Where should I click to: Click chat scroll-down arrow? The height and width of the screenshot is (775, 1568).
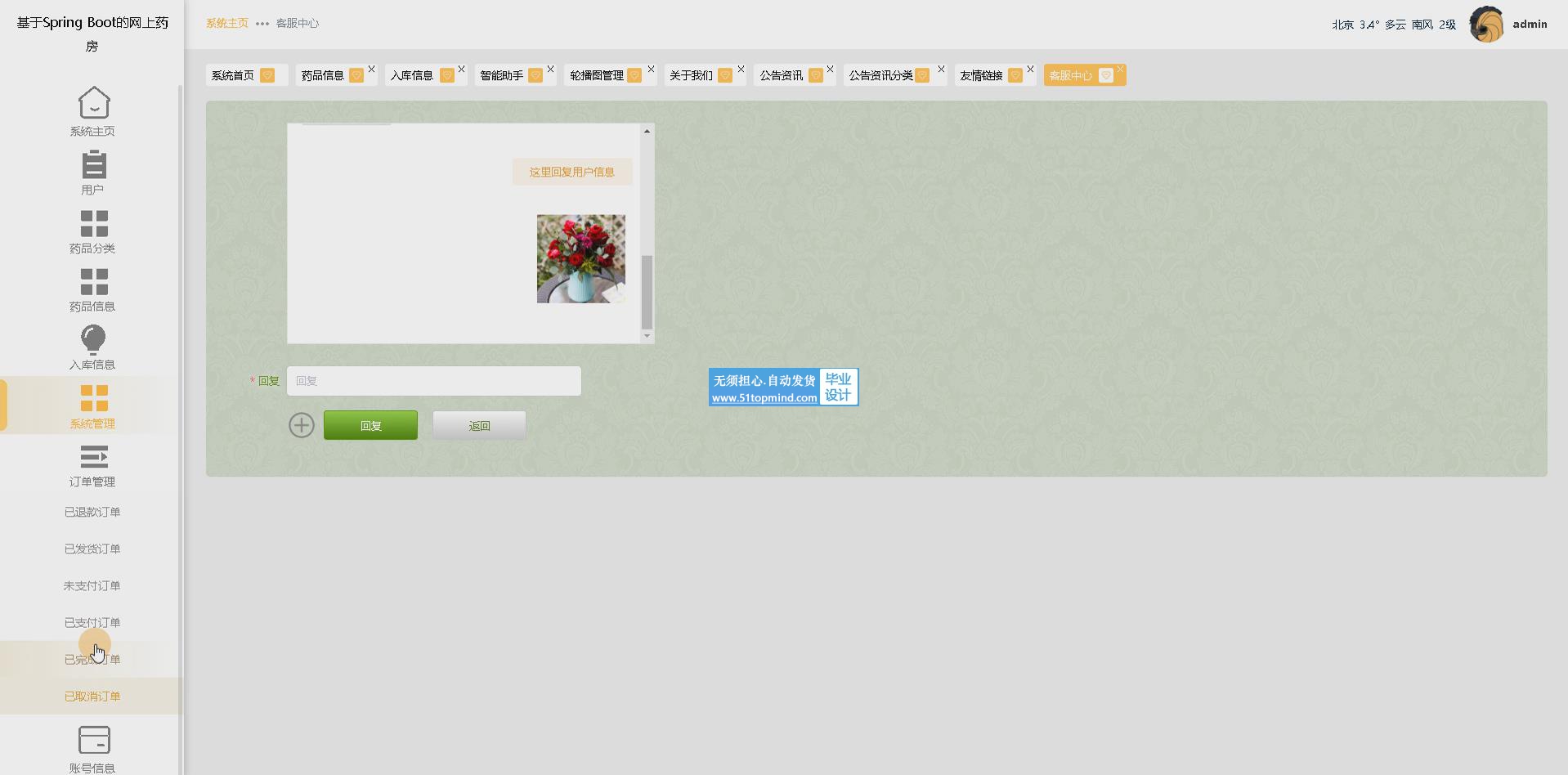click(x=647, y=336)
